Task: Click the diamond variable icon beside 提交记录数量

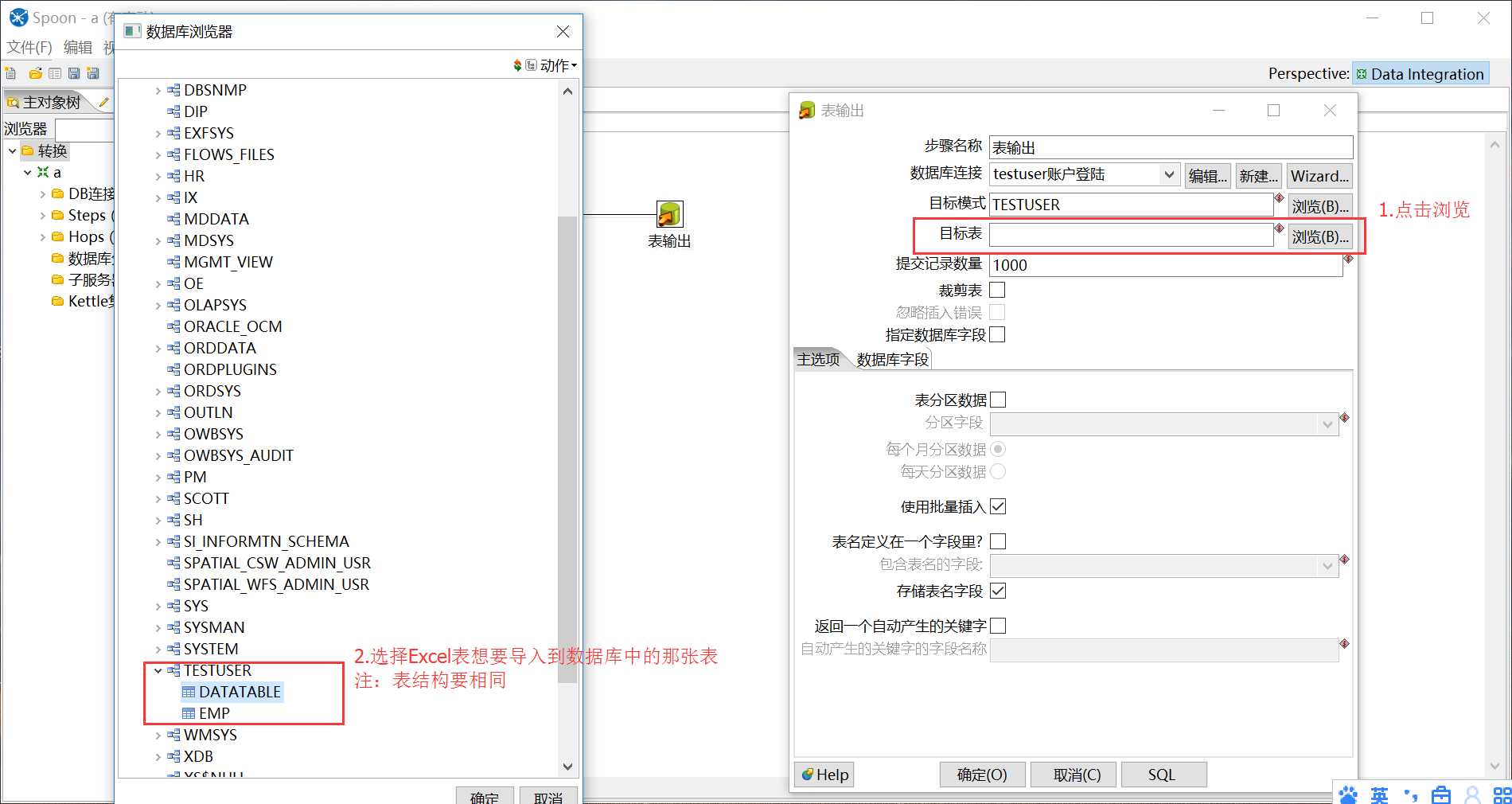Action: [1348, 259]
